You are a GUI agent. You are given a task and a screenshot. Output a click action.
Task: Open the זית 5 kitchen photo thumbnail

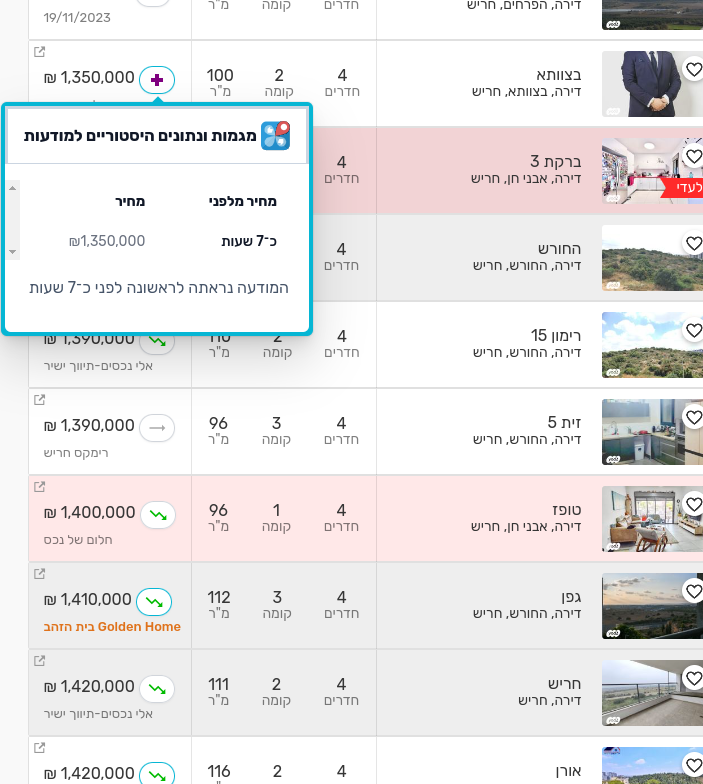click(639, 431)
